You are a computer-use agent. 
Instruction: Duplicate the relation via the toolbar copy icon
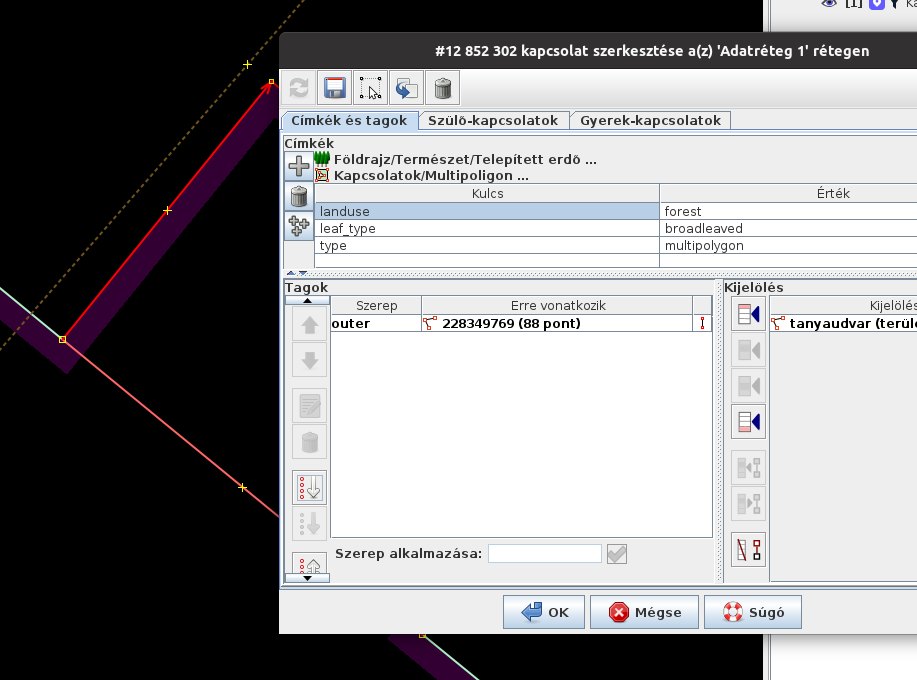[x=406, y=88]
